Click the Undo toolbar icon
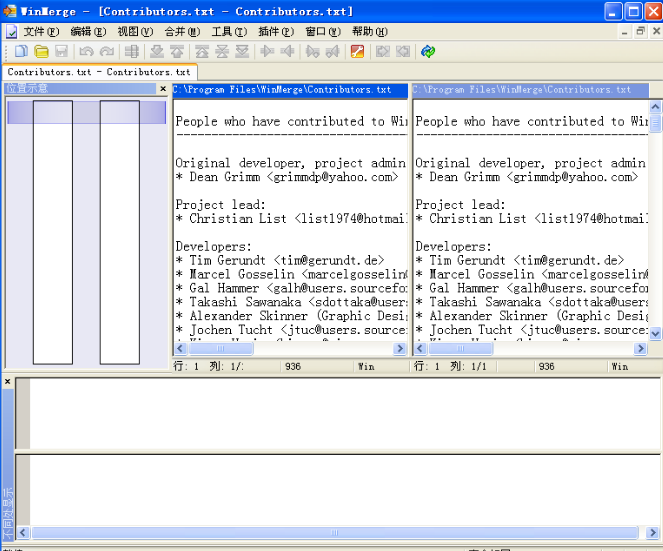The image size is (663, 551). click(86, 52)
